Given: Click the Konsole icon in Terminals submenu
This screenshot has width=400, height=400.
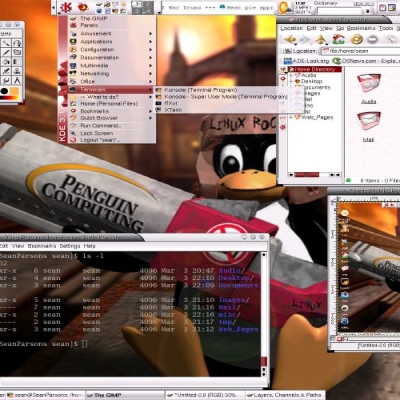Looking at the screenshot, I should pyautogui.click(x=159, y=90).
